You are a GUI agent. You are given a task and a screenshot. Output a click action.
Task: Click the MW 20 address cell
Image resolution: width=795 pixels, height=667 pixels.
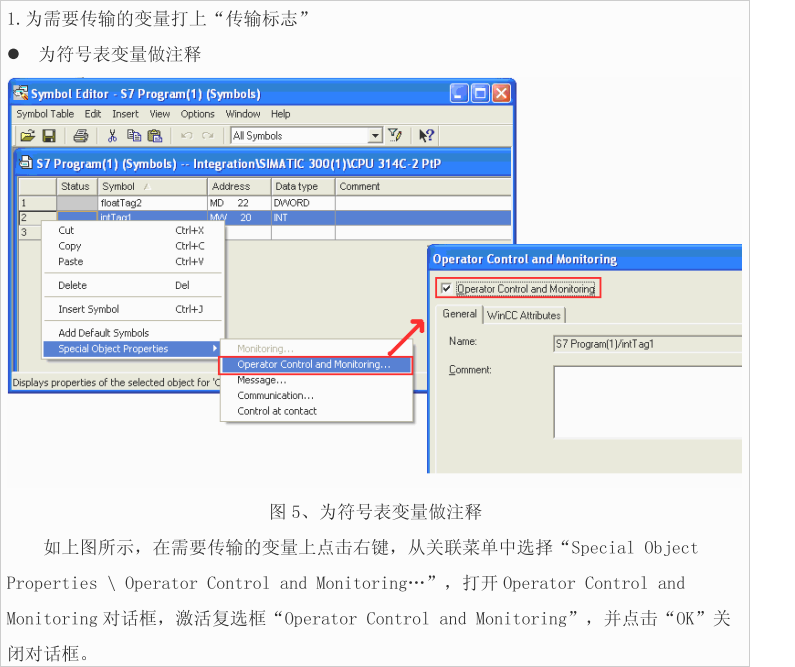pos(239,217)
